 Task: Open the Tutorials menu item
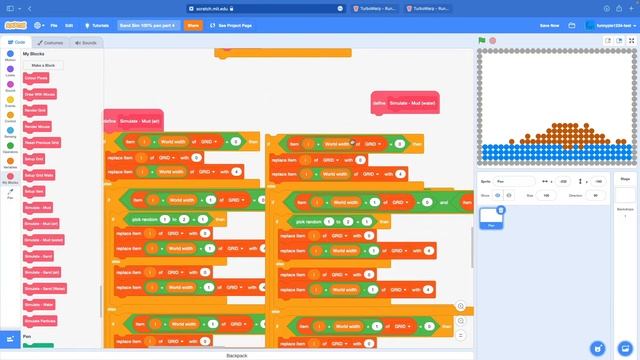pyautogui.click(x=97, y=25)
